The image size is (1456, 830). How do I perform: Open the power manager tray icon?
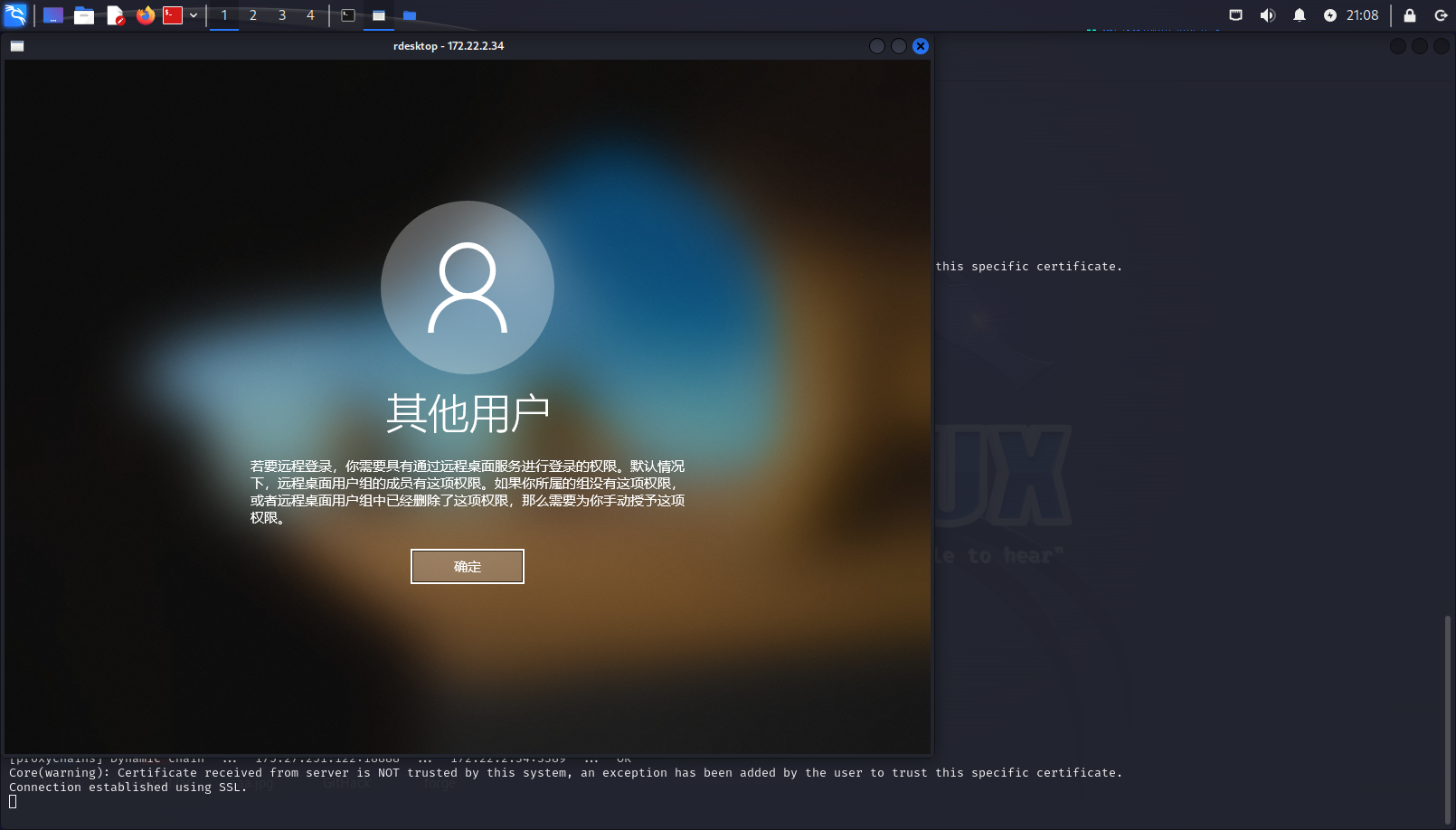click(x=1329, y=14)
